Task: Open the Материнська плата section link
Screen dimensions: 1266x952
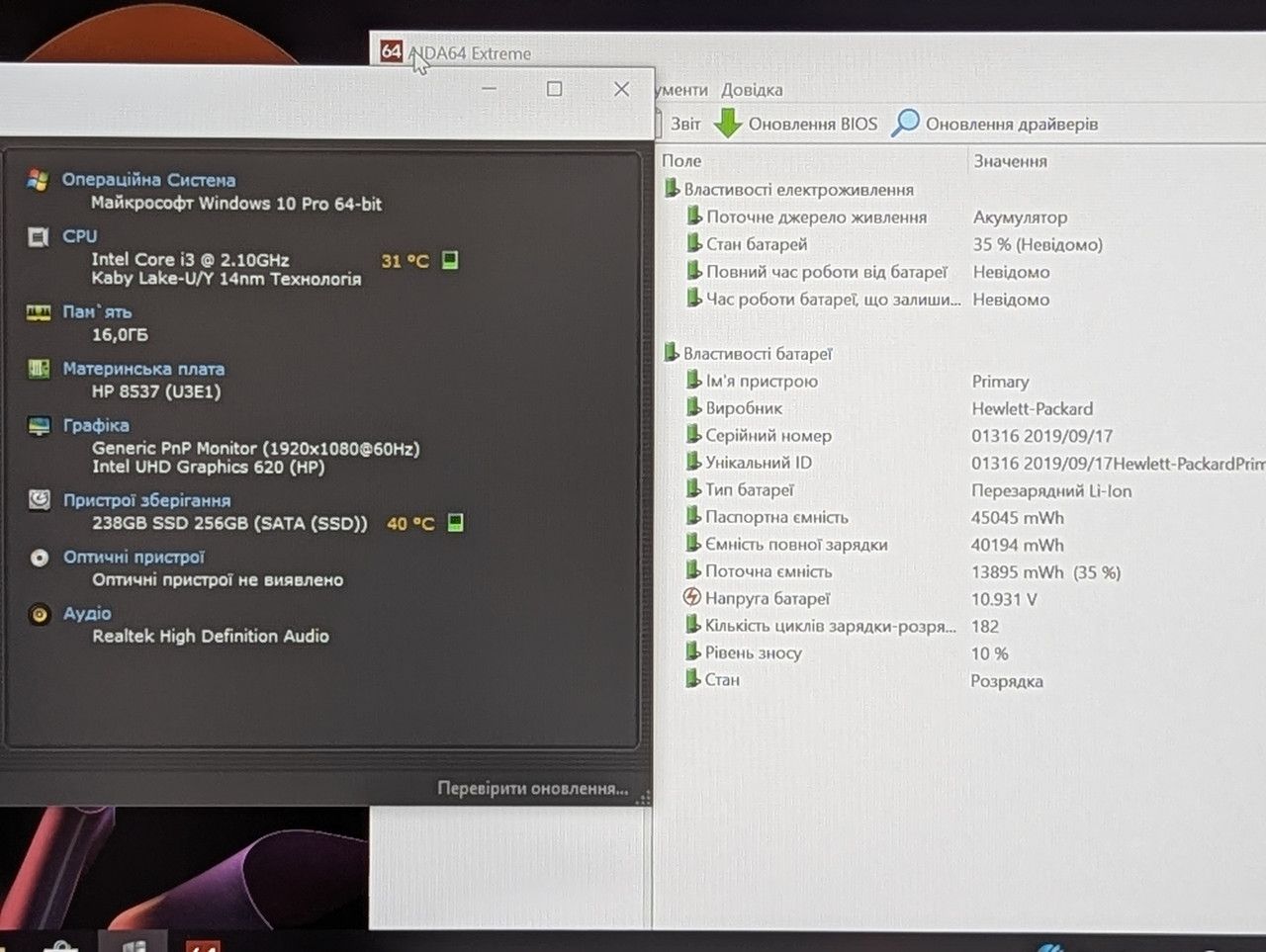Action: point(143,369)
